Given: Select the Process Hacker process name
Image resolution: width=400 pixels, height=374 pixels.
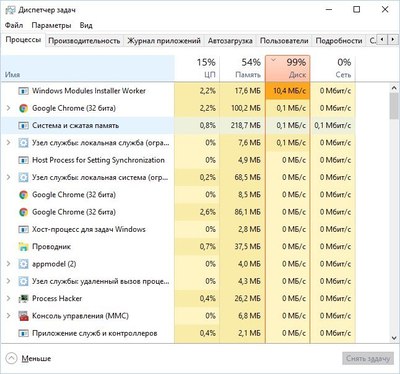Looking at the screenshot, I should pyautogui.click(x=57, y=298).
